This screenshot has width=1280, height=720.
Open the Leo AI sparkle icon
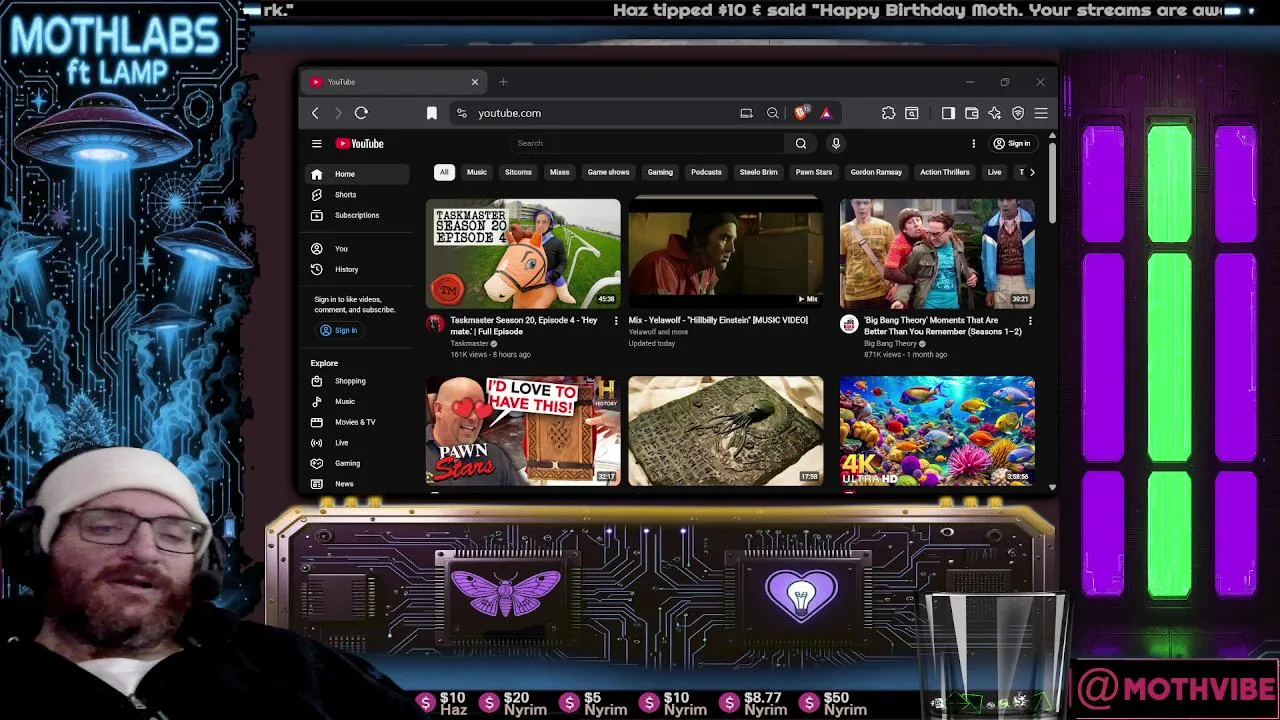point(995,113)
